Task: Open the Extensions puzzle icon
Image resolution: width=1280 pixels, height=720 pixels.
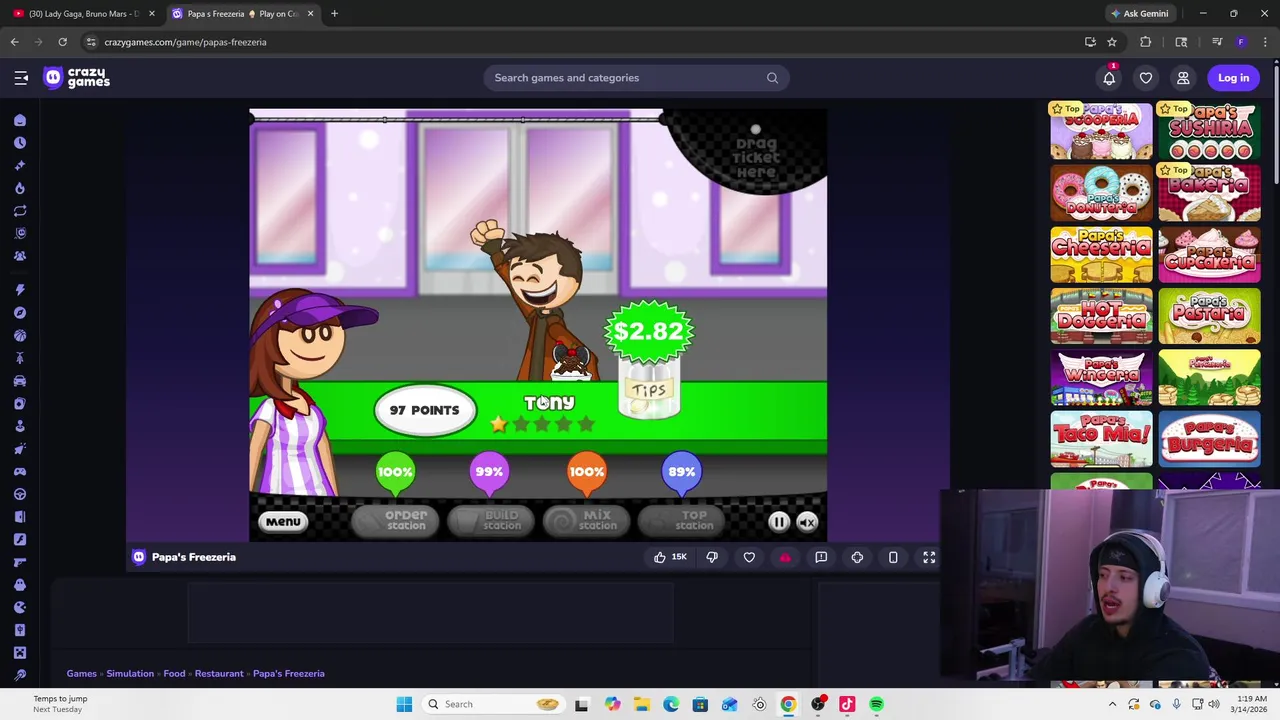Action: click(x=1146, y=42)
